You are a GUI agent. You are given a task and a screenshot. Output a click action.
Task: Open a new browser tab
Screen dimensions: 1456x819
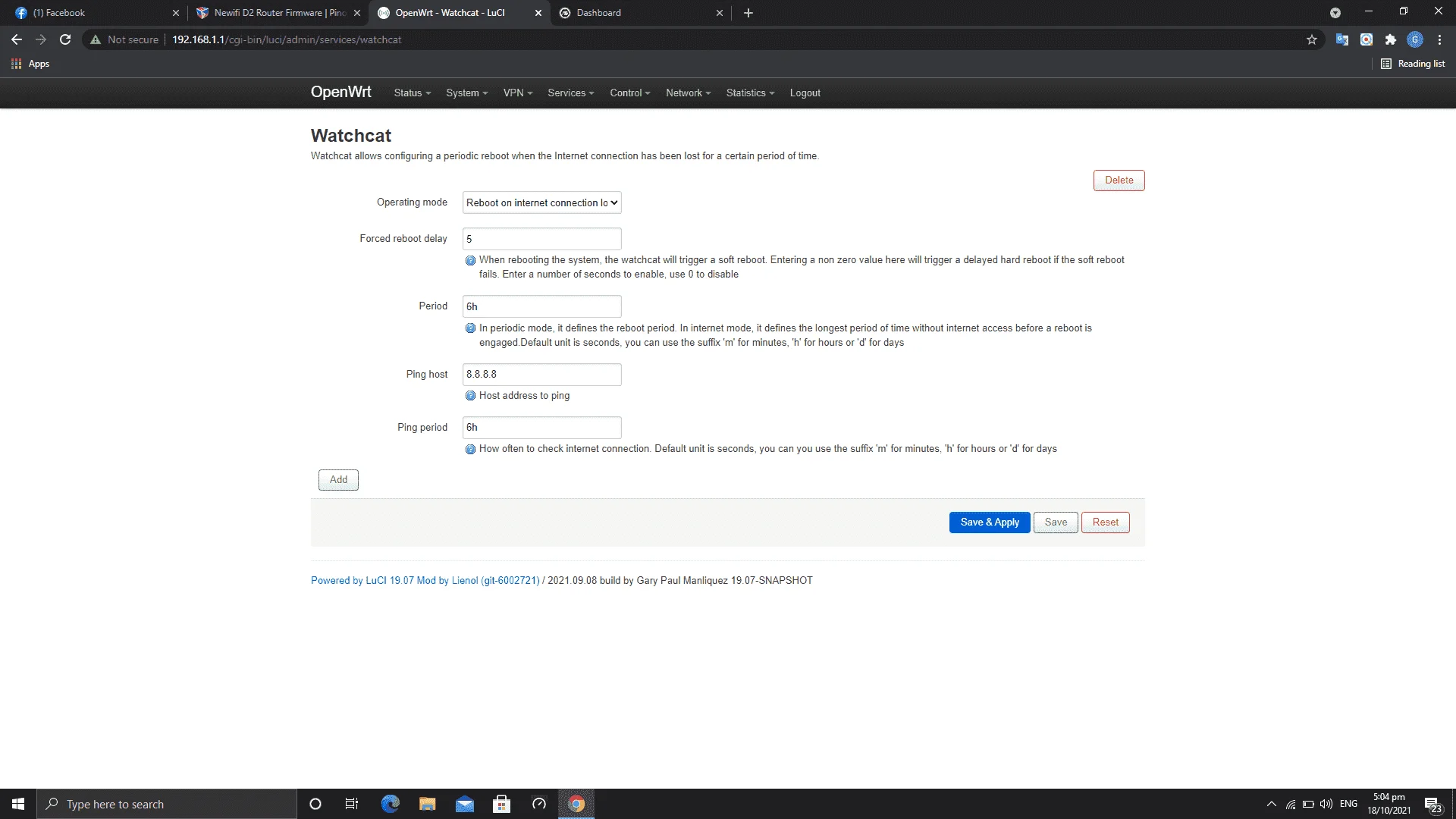(748, 13)
